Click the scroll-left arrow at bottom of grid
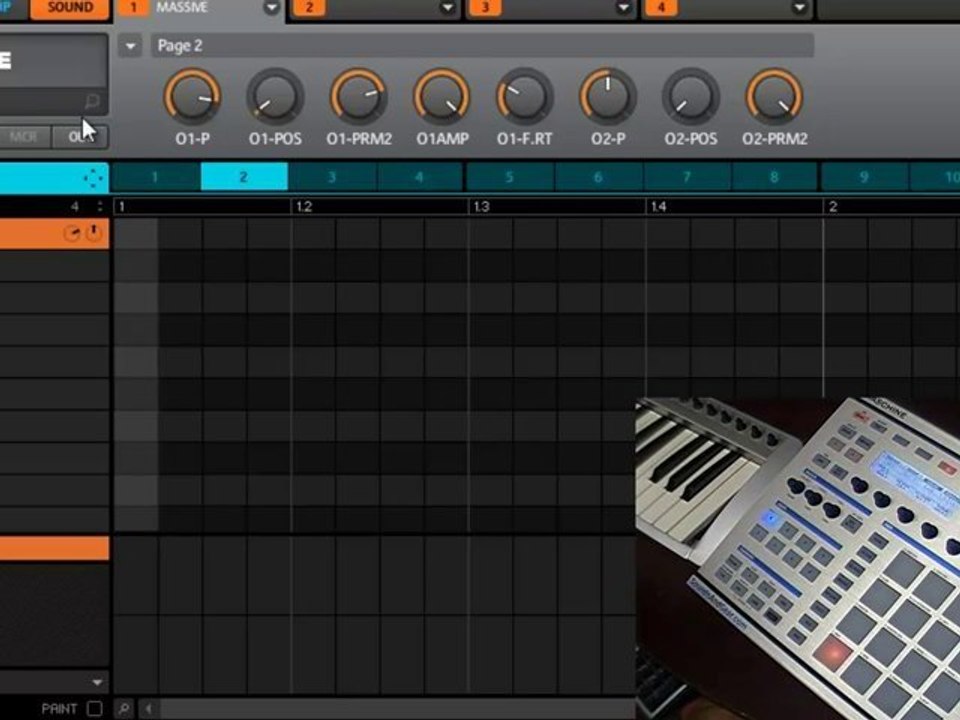Viewport: 960px width, 720px height. (x=148, y=708)
